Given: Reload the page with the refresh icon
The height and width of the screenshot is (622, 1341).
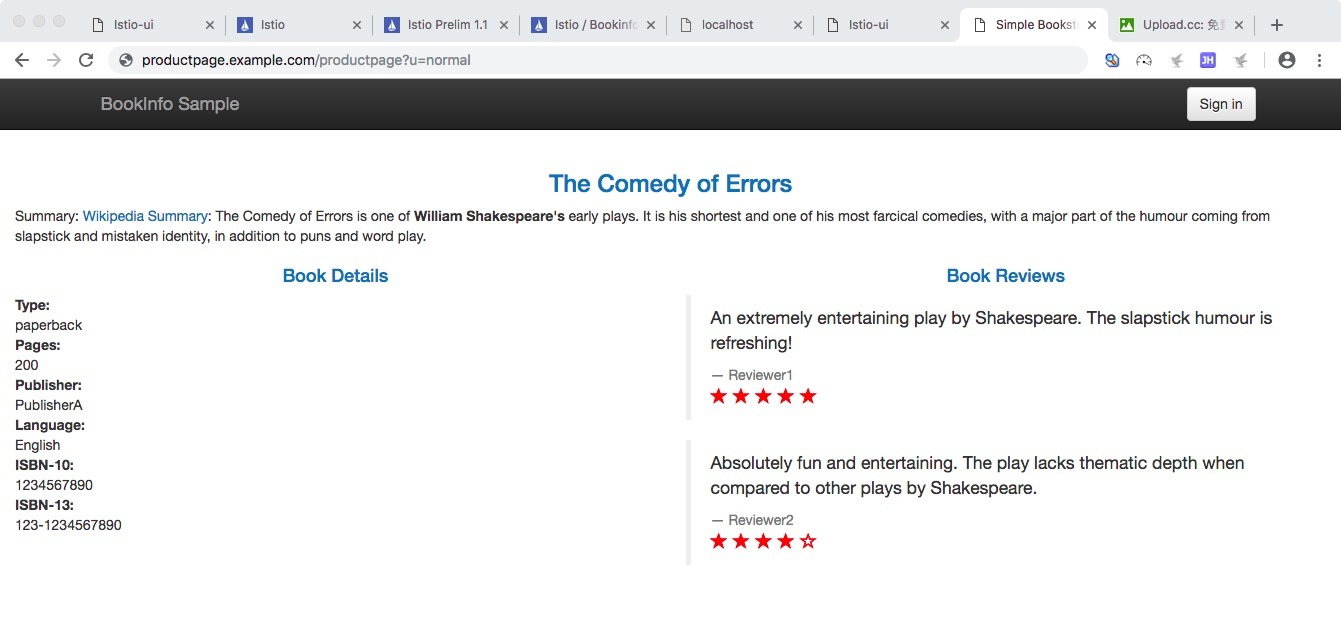Looking at the screenshot, I should click(x=86, y=60).
